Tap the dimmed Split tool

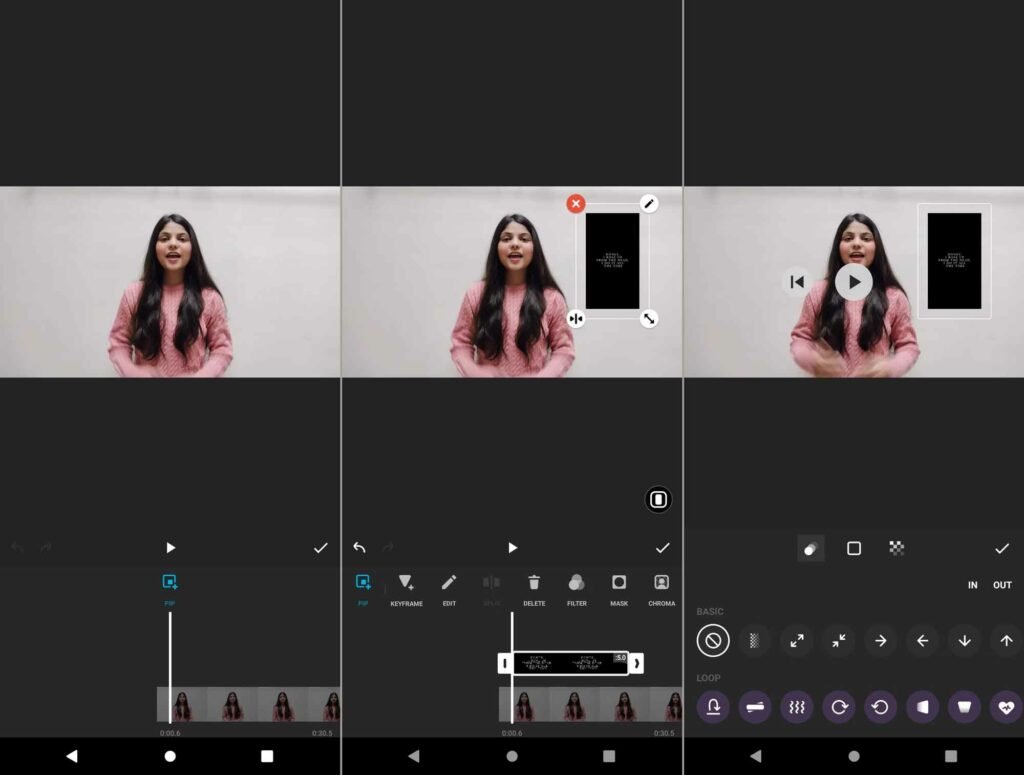(x=491, y=588)
